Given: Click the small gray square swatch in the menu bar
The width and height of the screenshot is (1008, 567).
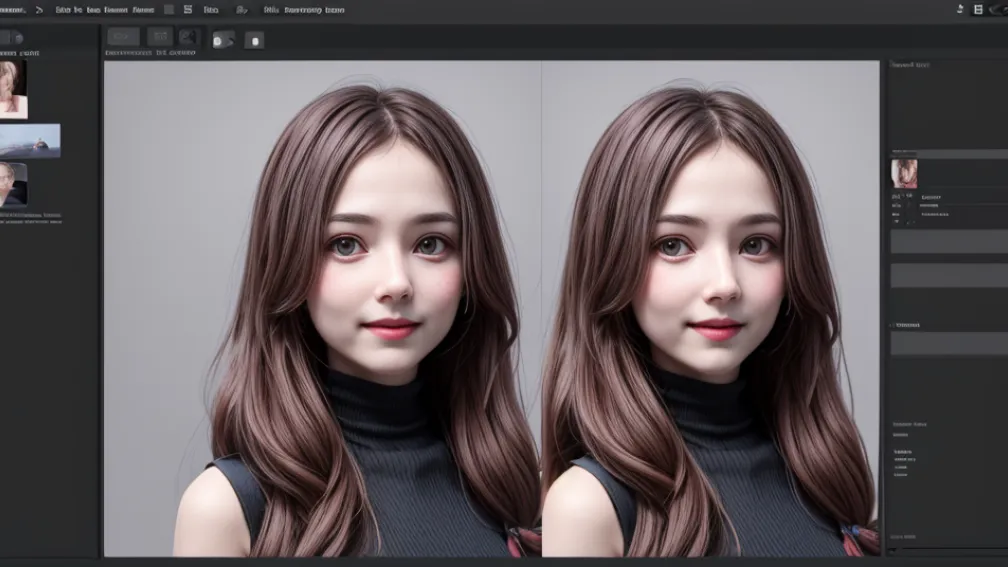Looking at the screenshot, I should click(169, 10).
